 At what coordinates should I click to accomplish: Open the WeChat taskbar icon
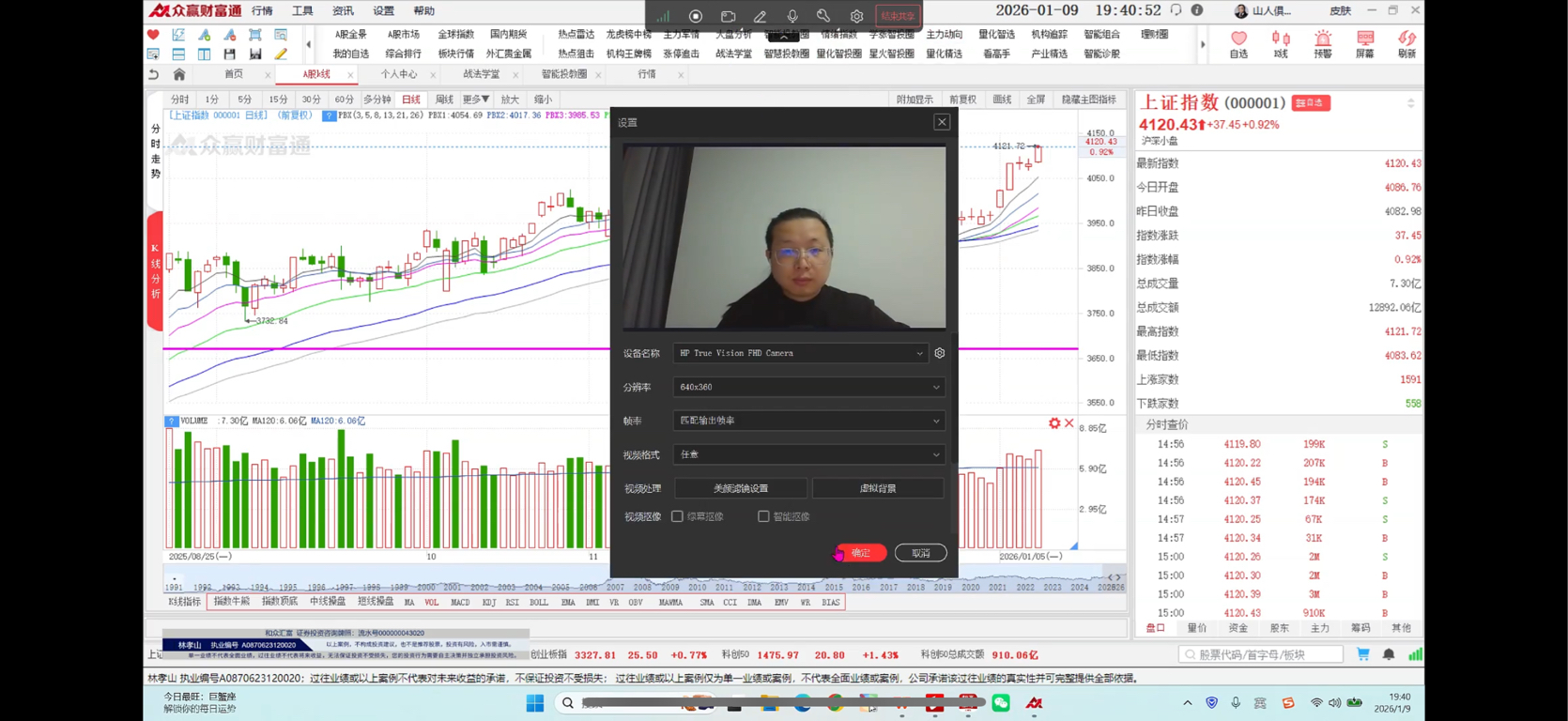tap(1001, 703)
